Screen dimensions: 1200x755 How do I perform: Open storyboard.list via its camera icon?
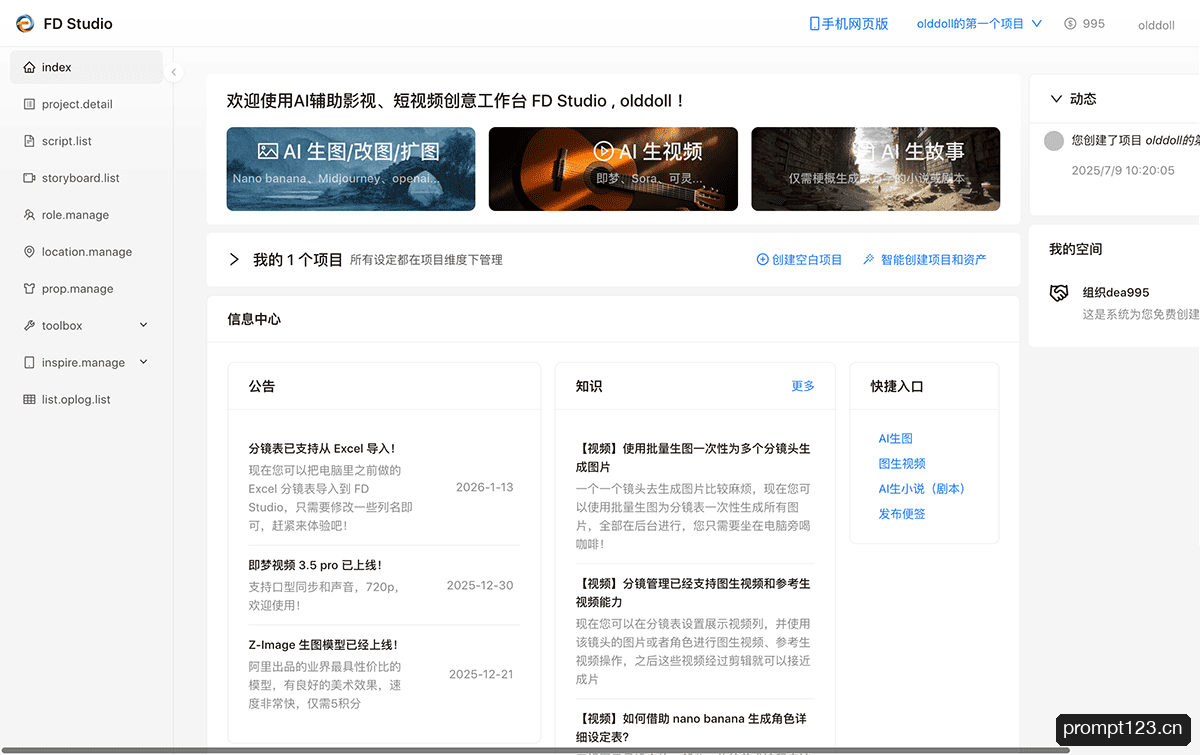click(29, 178)
